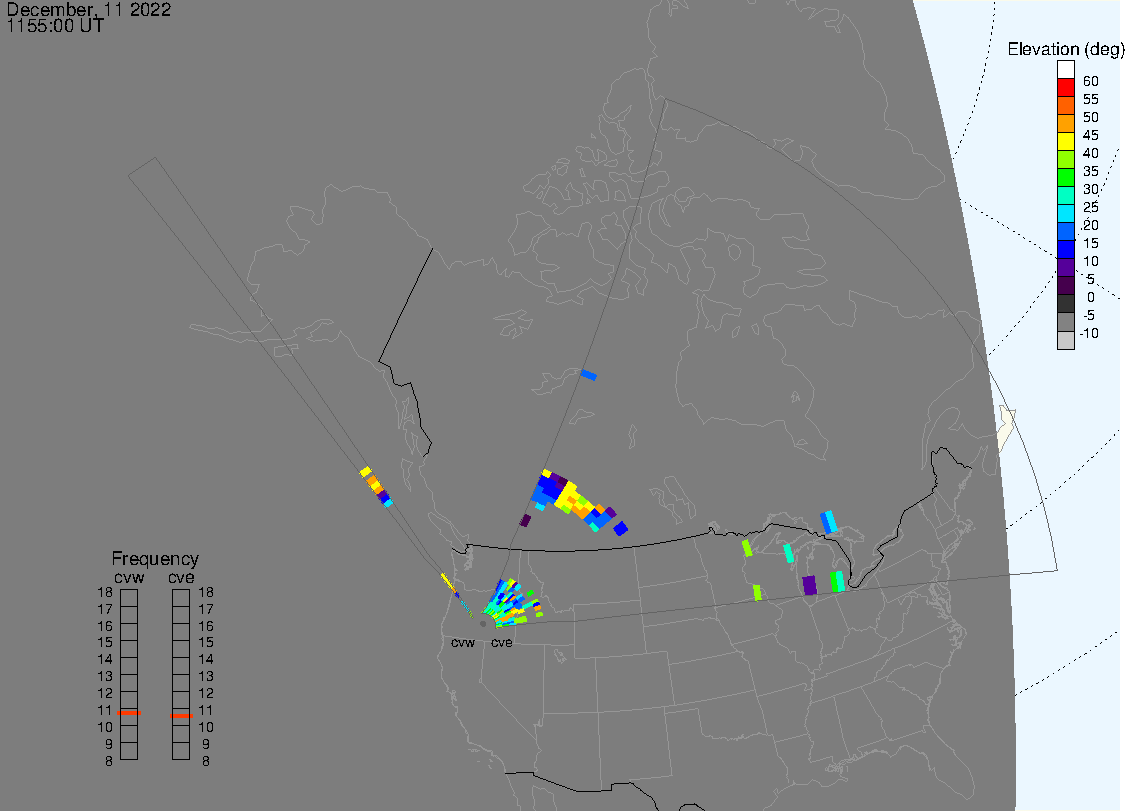Select the light gray bottom legend swatch
The image size is (1125, 811).
[1066, 341]
